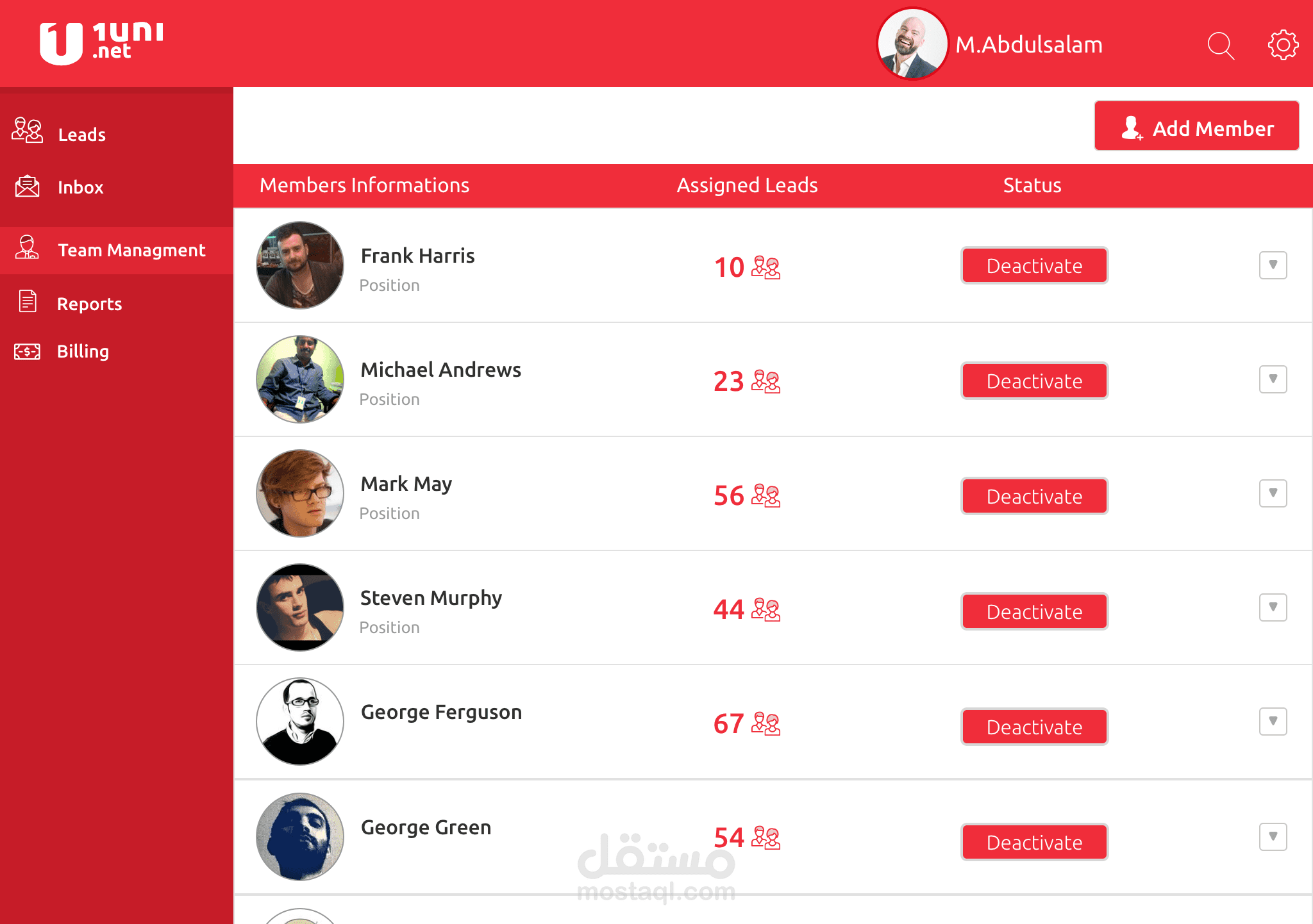Go to the Billing menu item
The height and width of the screenshot is (924, 1313).
tap(83, 351)
